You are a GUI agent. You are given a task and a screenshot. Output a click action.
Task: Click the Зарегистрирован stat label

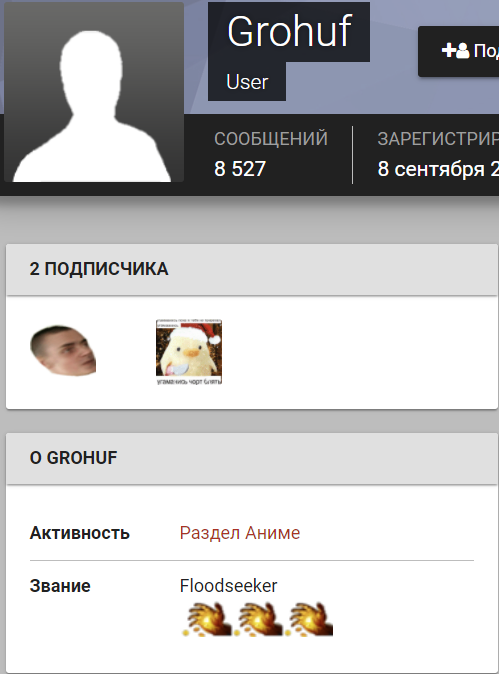[438, 139]
